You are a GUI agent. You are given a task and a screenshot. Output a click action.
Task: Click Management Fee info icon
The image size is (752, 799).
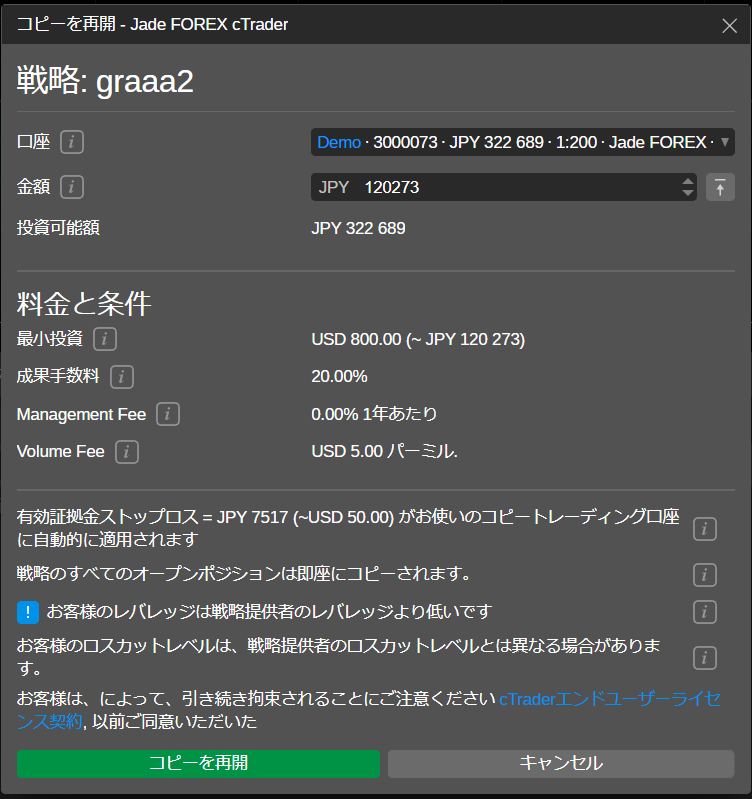click(x=167, y=414)
